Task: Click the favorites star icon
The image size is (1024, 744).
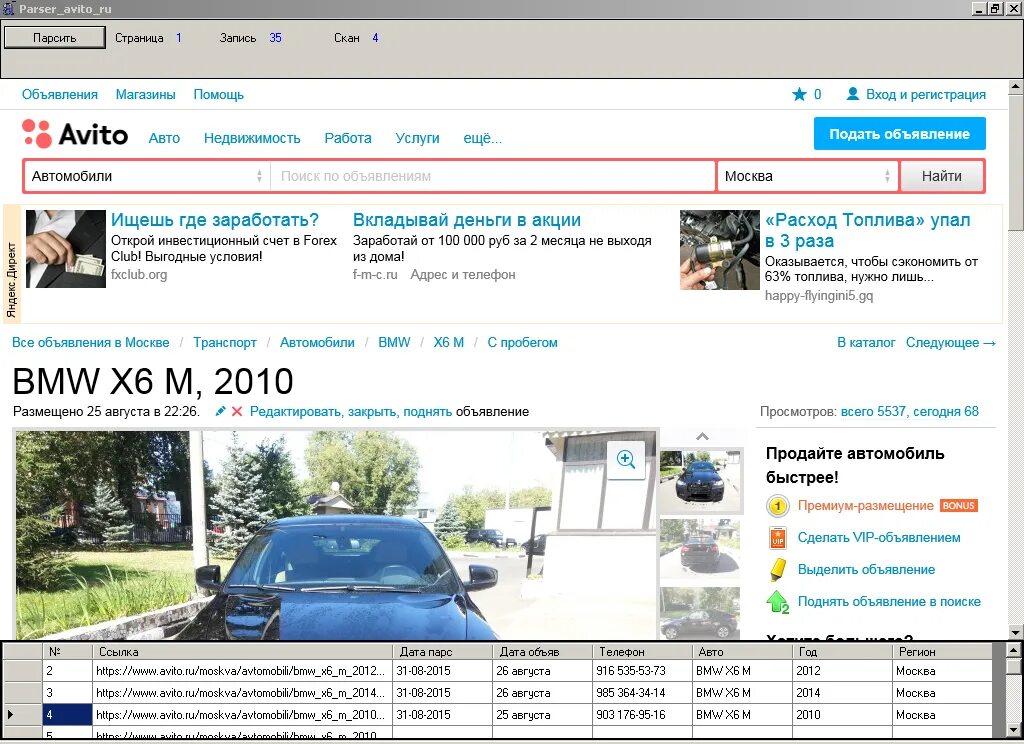Action: tap(799, 95)
